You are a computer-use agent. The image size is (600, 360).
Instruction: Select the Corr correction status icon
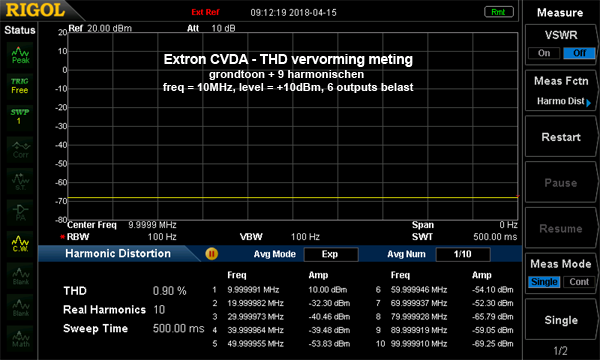(x=20, y=149)
